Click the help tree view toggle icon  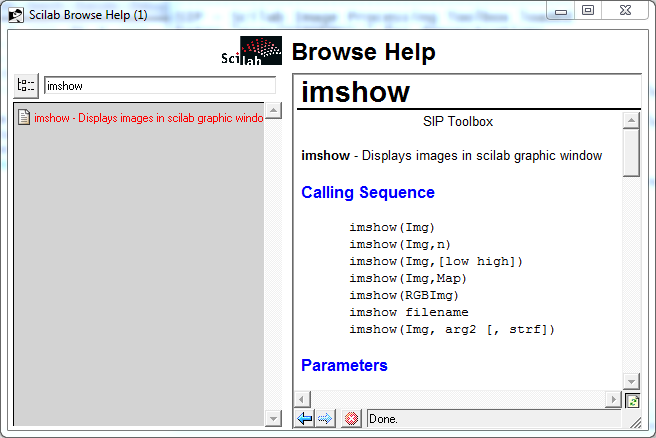tap(26, 86)
